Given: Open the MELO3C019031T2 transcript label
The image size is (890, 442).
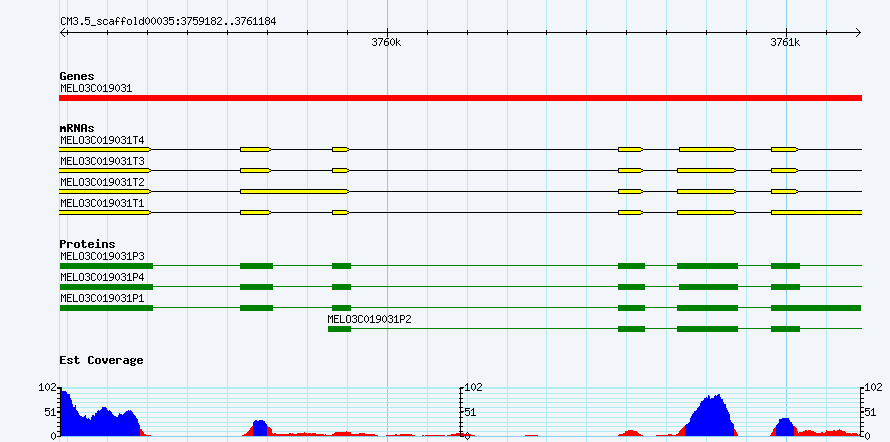Looking at the screenshot, I should 102,182.
